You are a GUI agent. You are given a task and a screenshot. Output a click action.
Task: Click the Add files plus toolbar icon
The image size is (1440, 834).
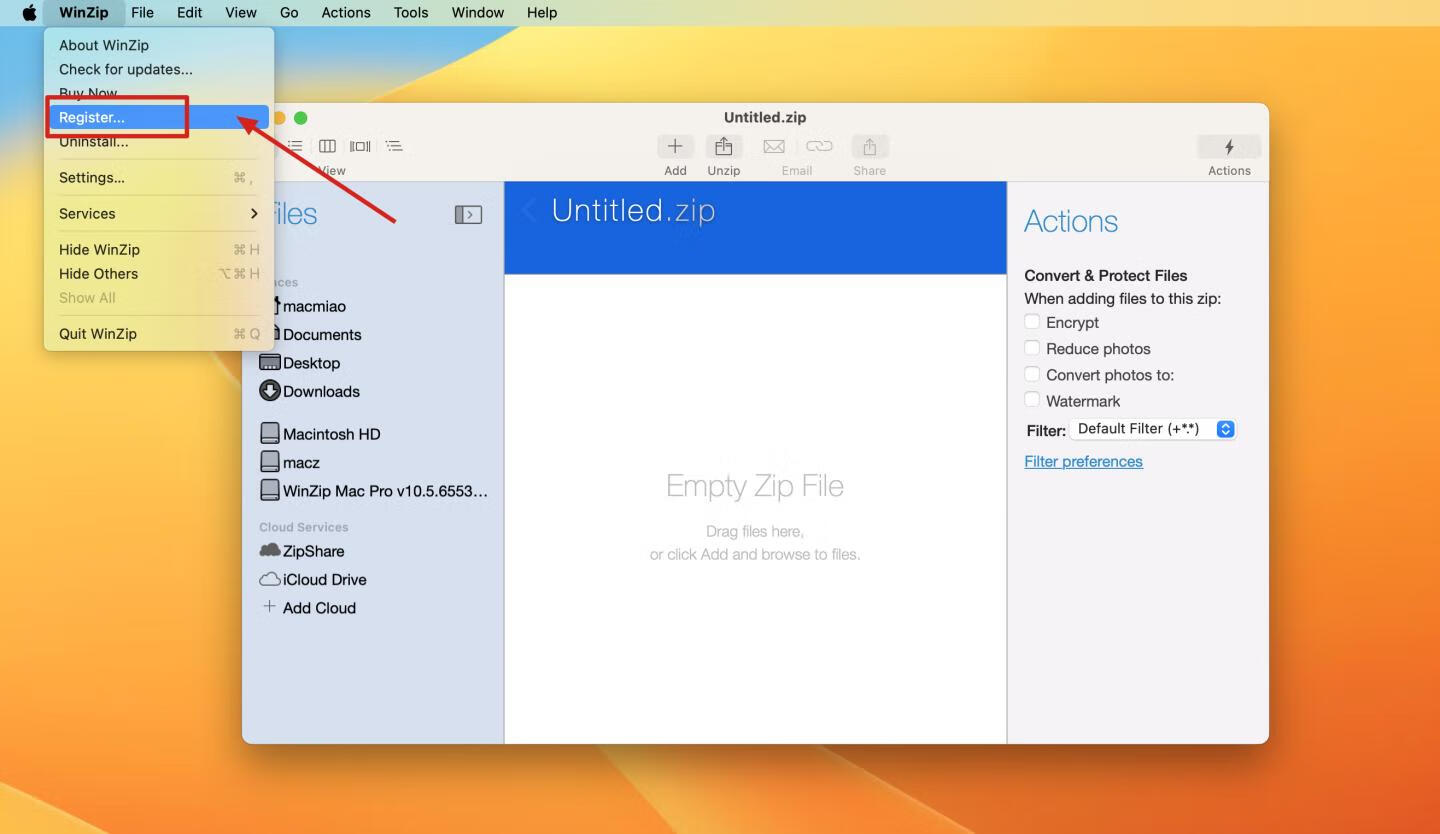point(675,146)
